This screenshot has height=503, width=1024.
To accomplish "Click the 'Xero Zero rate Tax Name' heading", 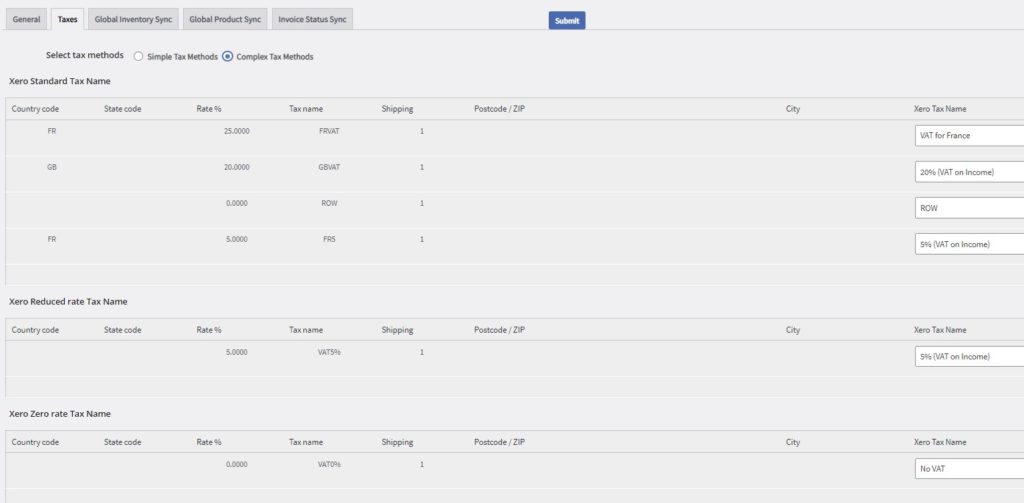I will [x=61, y=414].
